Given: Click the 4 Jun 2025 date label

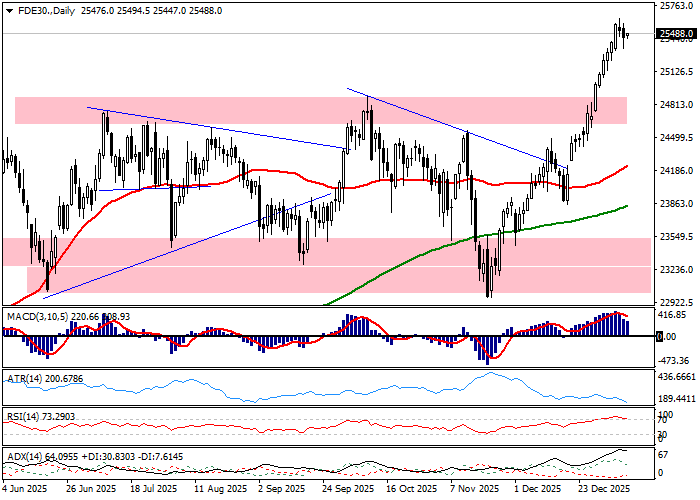Looking at the screenshot, I should [27, 490].
